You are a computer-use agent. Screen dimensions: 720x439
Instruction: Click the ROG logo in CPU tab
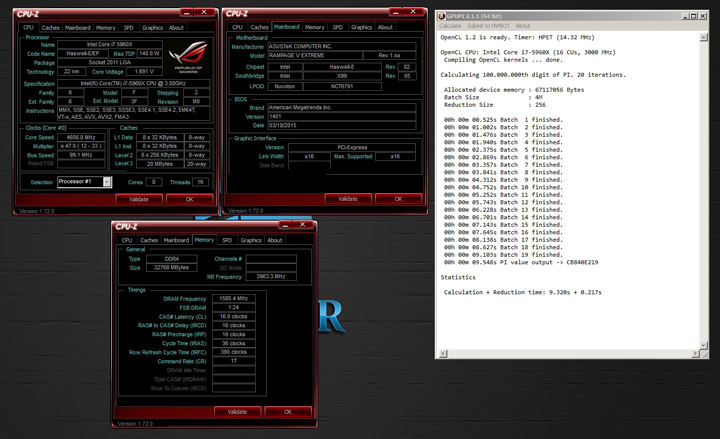188,57
